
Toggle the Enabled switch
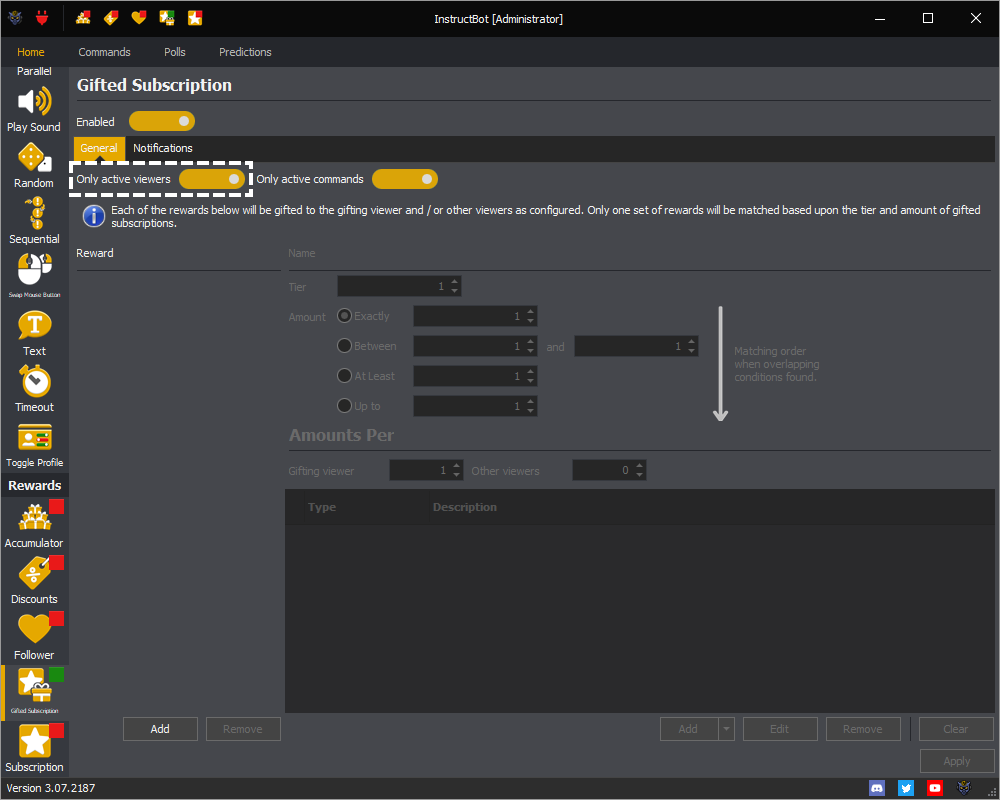click(x=162, y=121)
